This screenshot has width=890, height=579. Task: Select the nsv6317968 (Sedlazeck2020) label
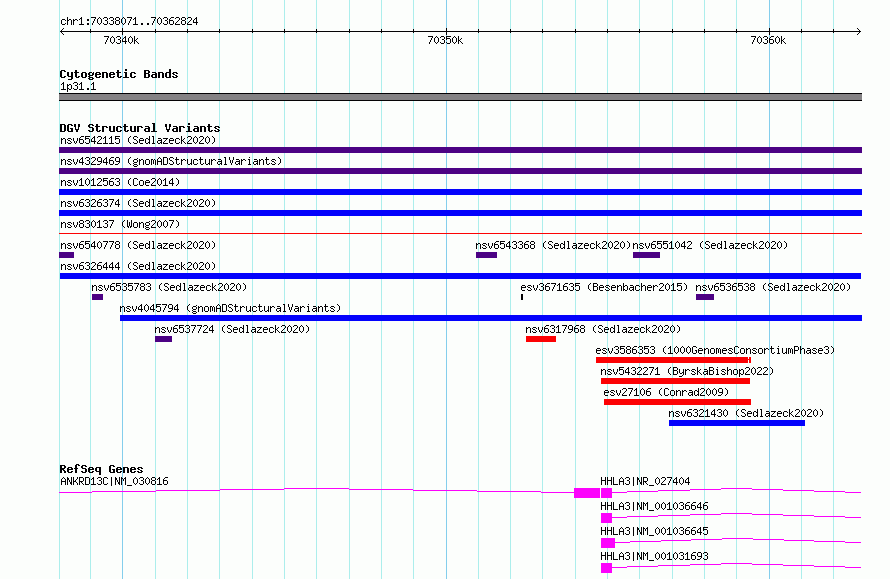click(x=603, y=329)
